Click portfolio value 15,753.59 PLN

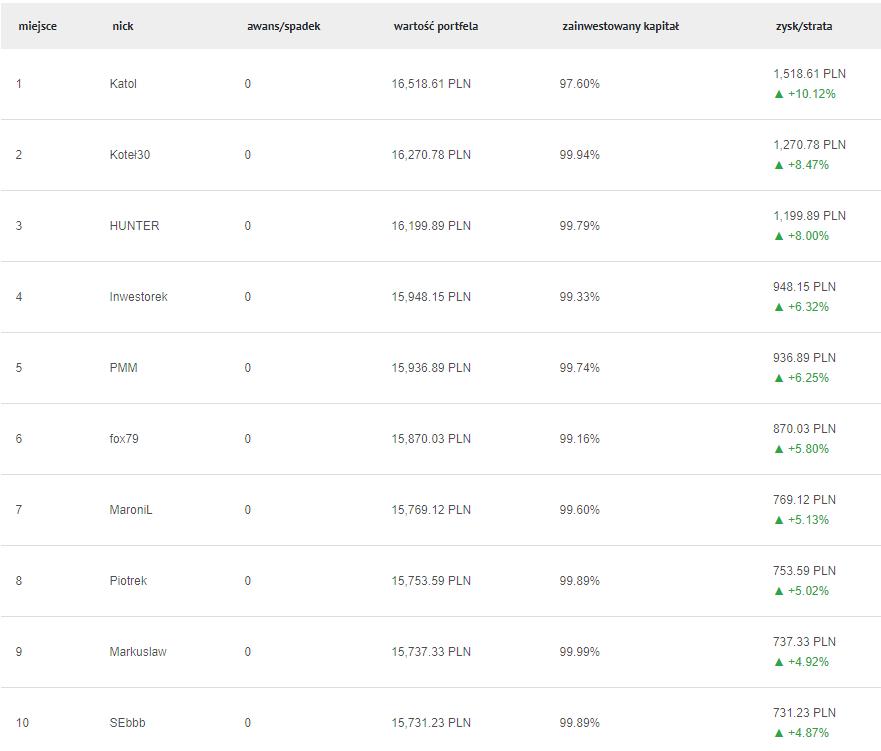pyautogui.click(x=431, y=581)
